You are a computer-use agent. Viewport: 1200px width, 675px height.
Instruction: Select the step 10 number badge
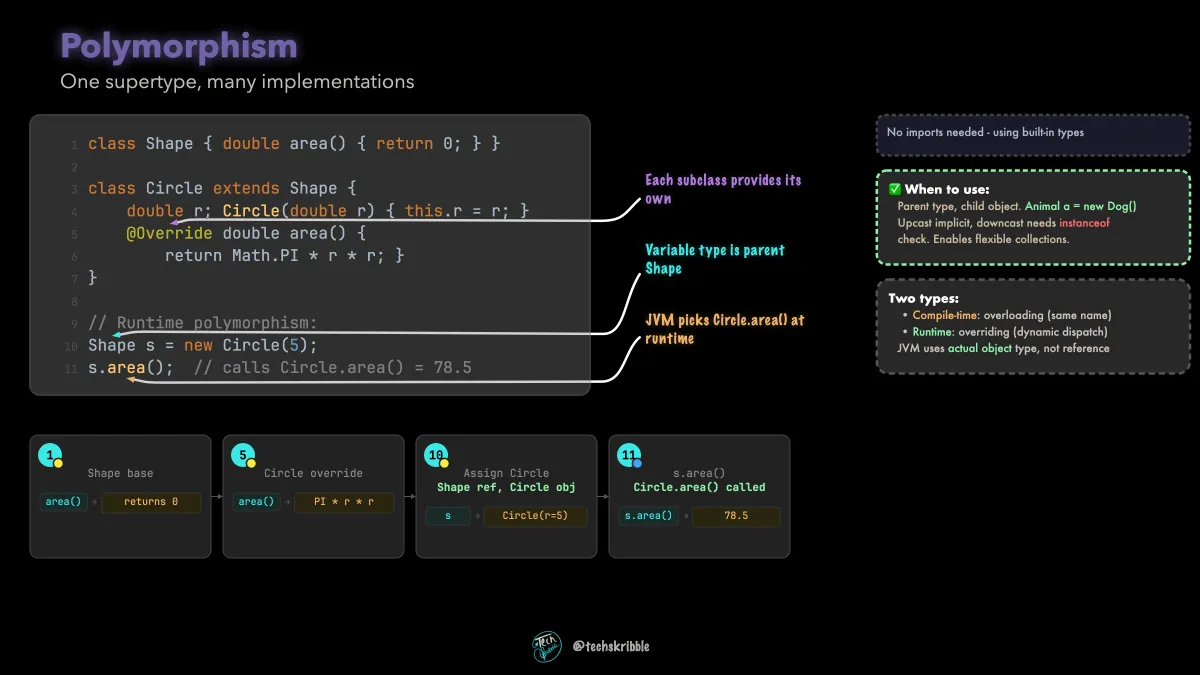(436, 455)
